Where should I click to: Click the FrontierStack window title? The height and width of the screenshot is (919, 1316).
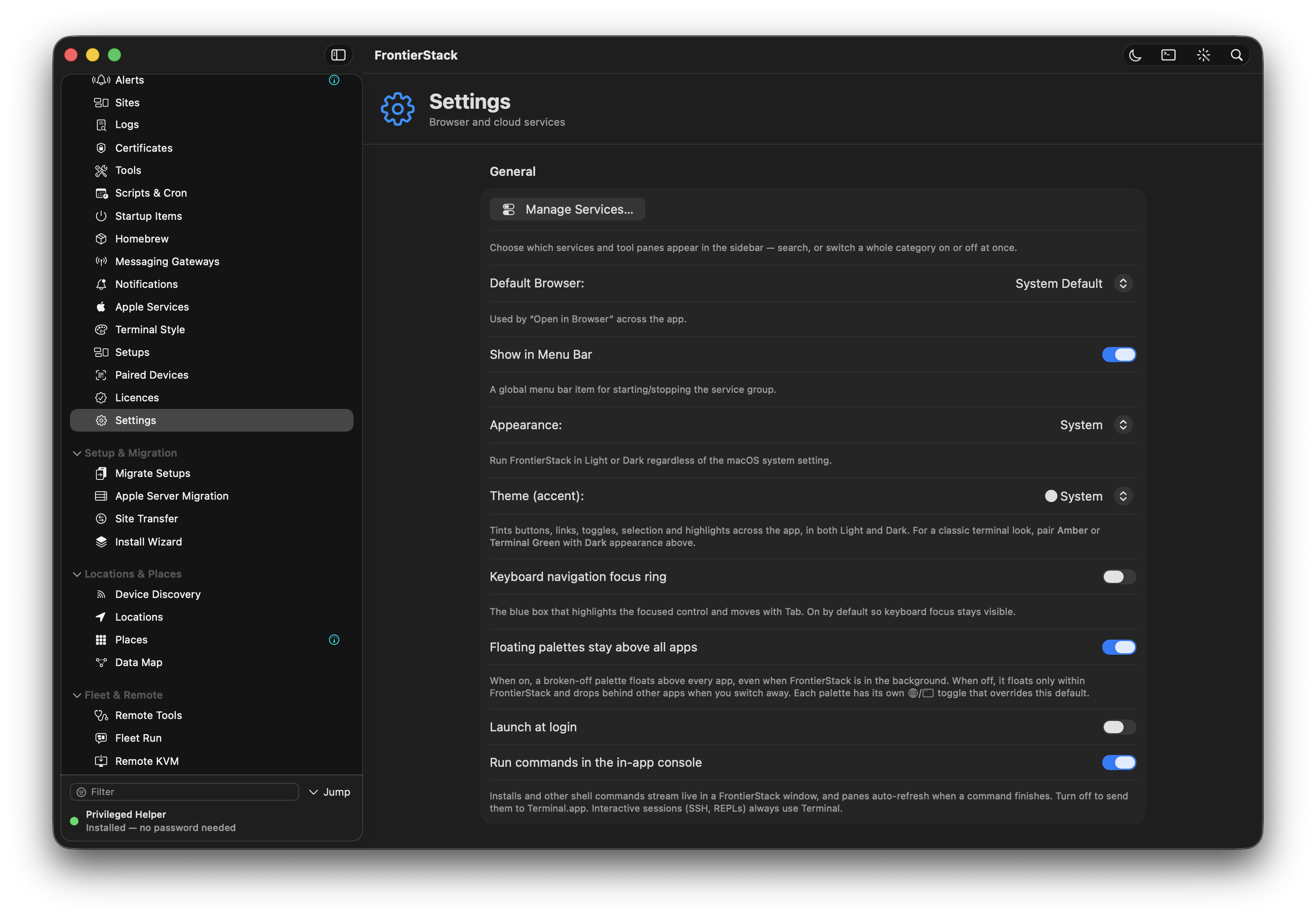416,55
